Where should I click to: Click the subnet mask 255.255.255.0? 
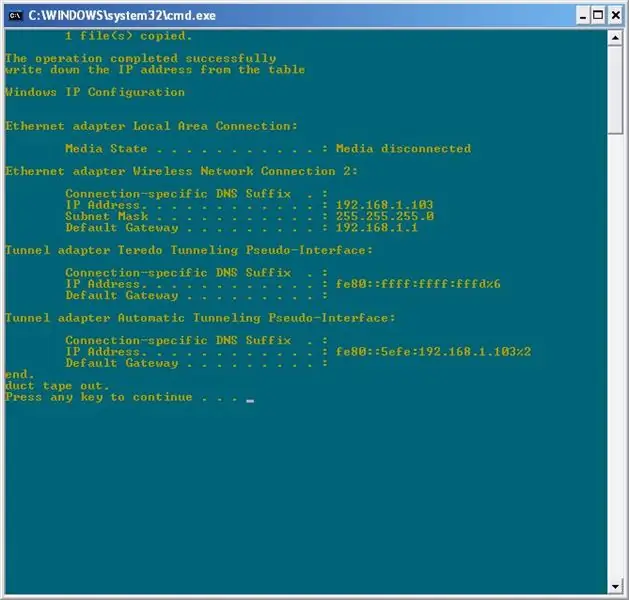click(385, 216)
